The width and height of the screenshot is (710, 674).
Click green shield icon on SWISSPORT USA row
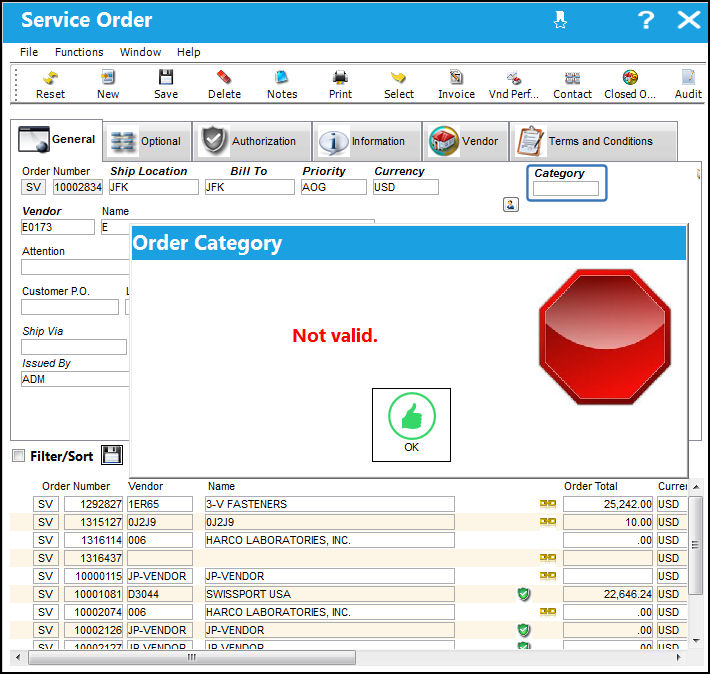[x=524, y=594]
